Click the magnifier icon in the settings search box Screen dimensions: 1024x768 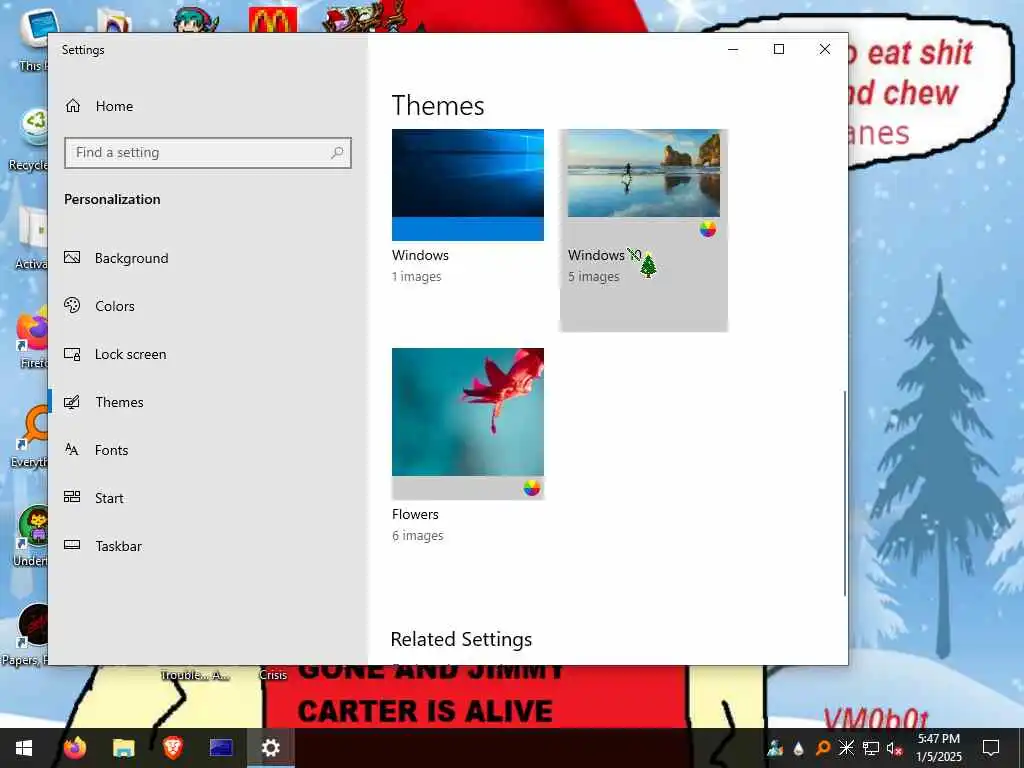pos(337,153)
